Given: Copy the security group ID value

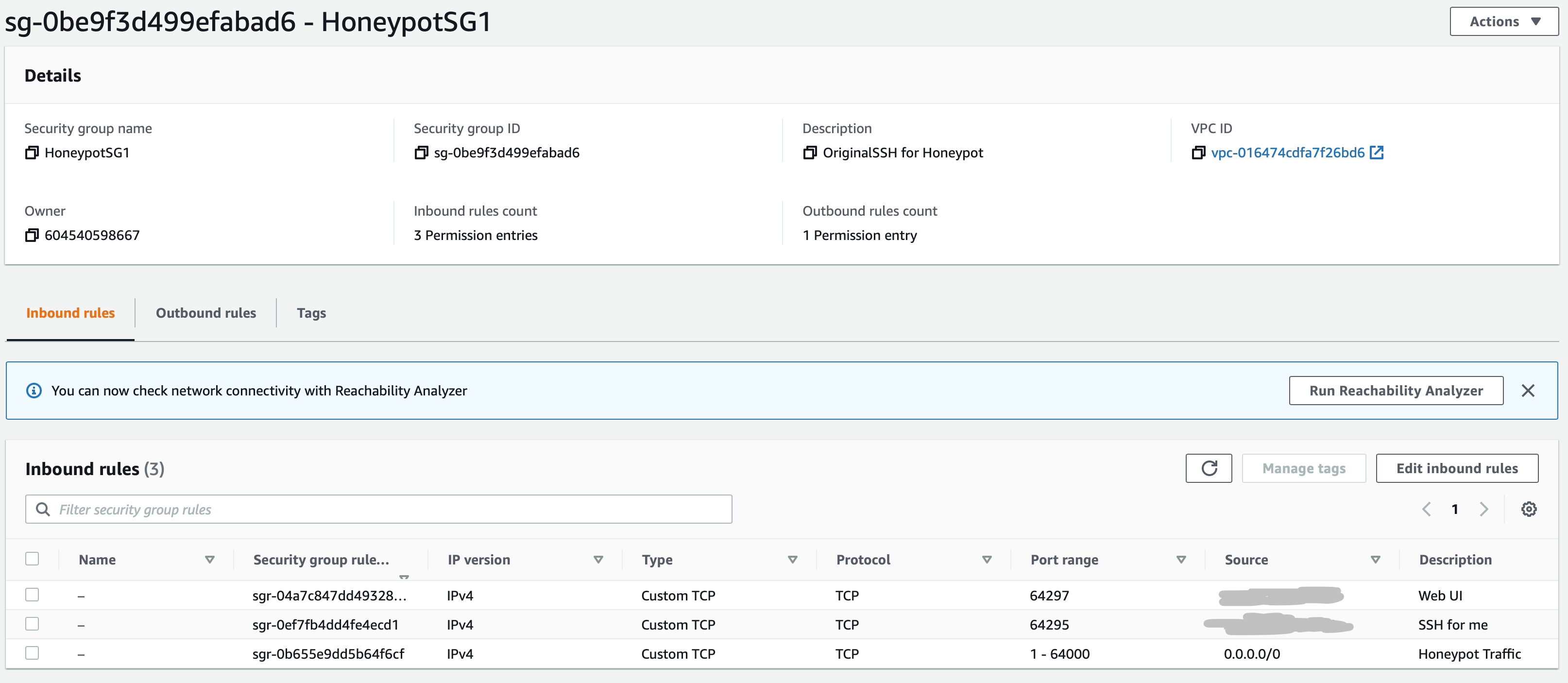Looking at the screenshot, I should 421,153.
